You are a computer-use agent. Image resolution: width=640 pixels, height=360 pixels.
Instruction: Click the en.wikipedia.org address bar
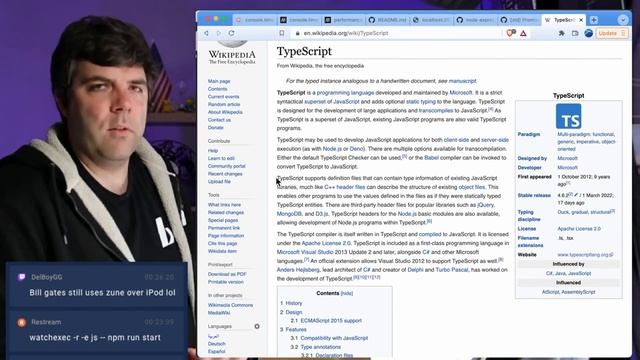[x=396, y=33]
